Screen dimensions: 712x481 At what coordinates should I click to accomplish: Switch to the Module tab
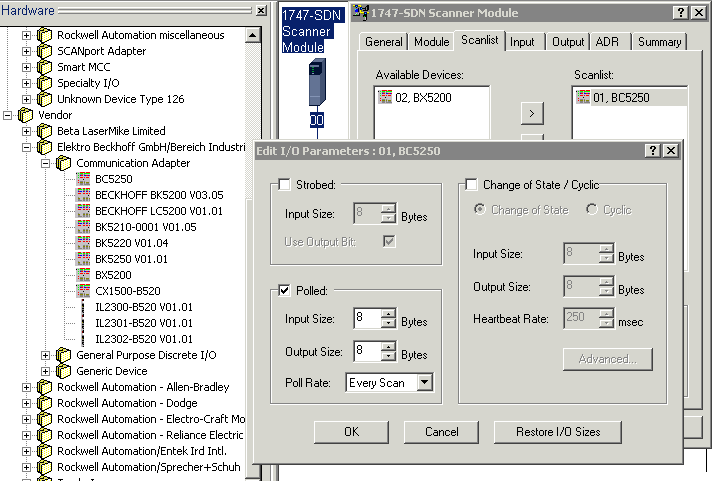431,42
